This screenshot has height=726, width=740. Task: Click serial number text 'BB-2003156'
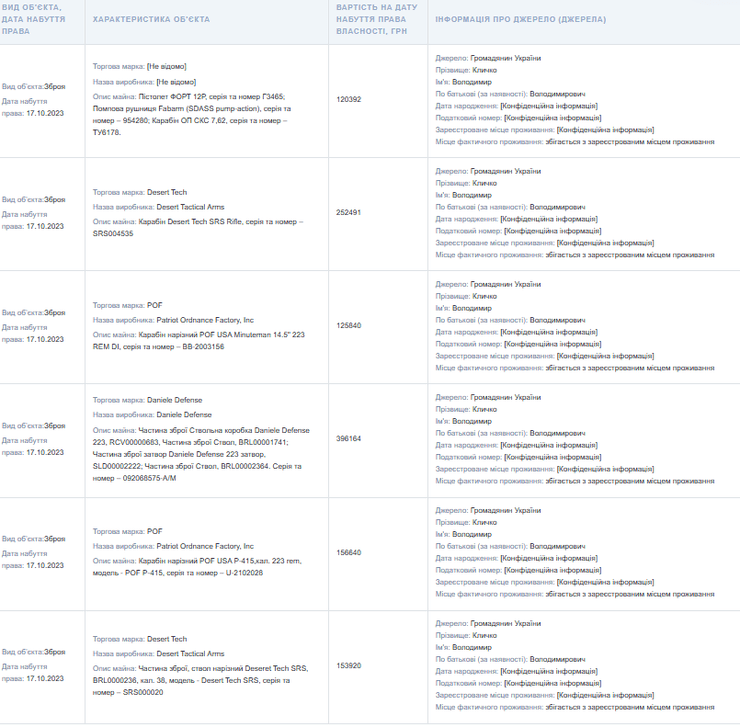[x=202, y=347]
